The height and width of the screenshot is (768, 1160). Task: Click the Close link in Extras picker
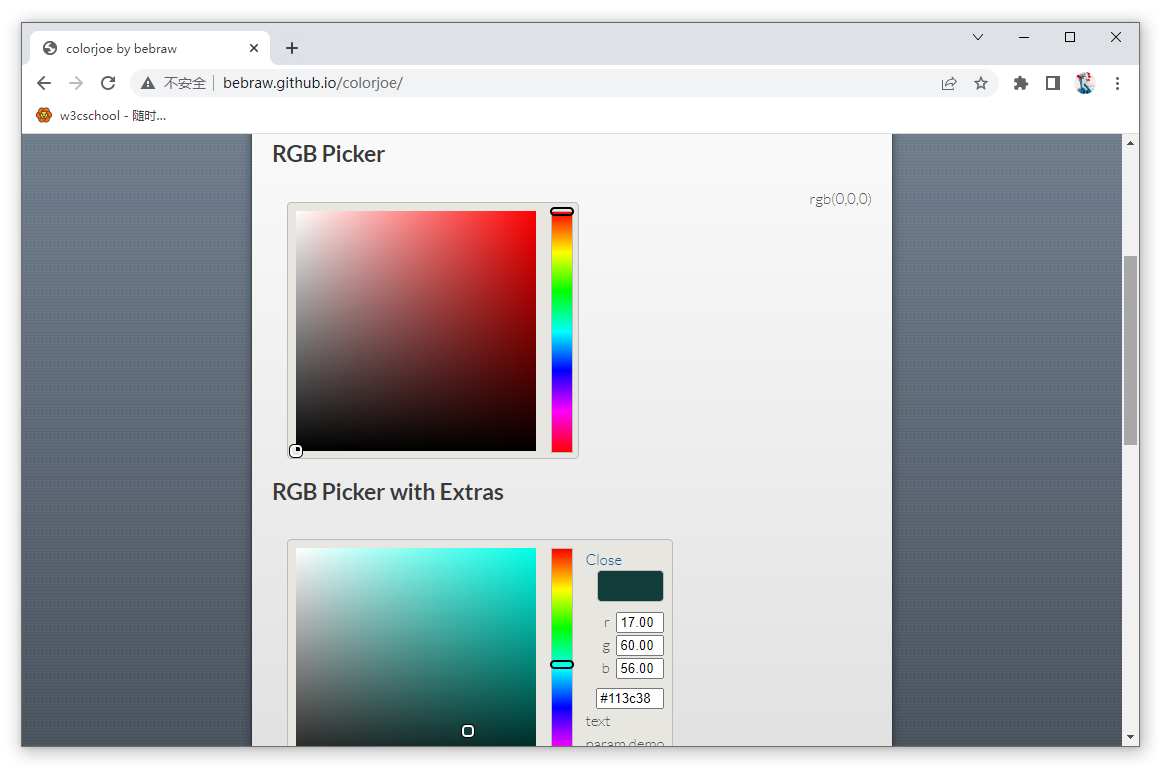pos(604,560)
